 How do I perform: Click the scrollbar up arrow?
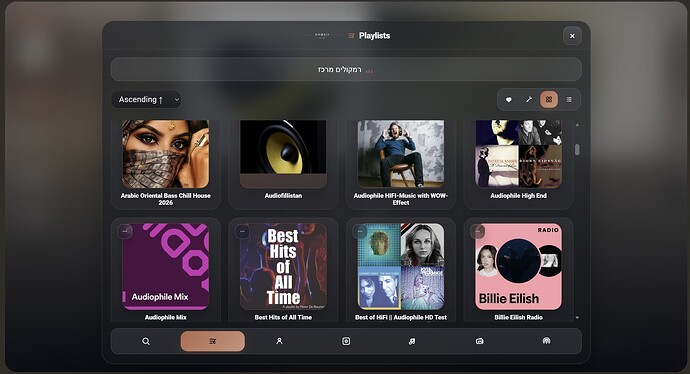(x=577, y=125)
